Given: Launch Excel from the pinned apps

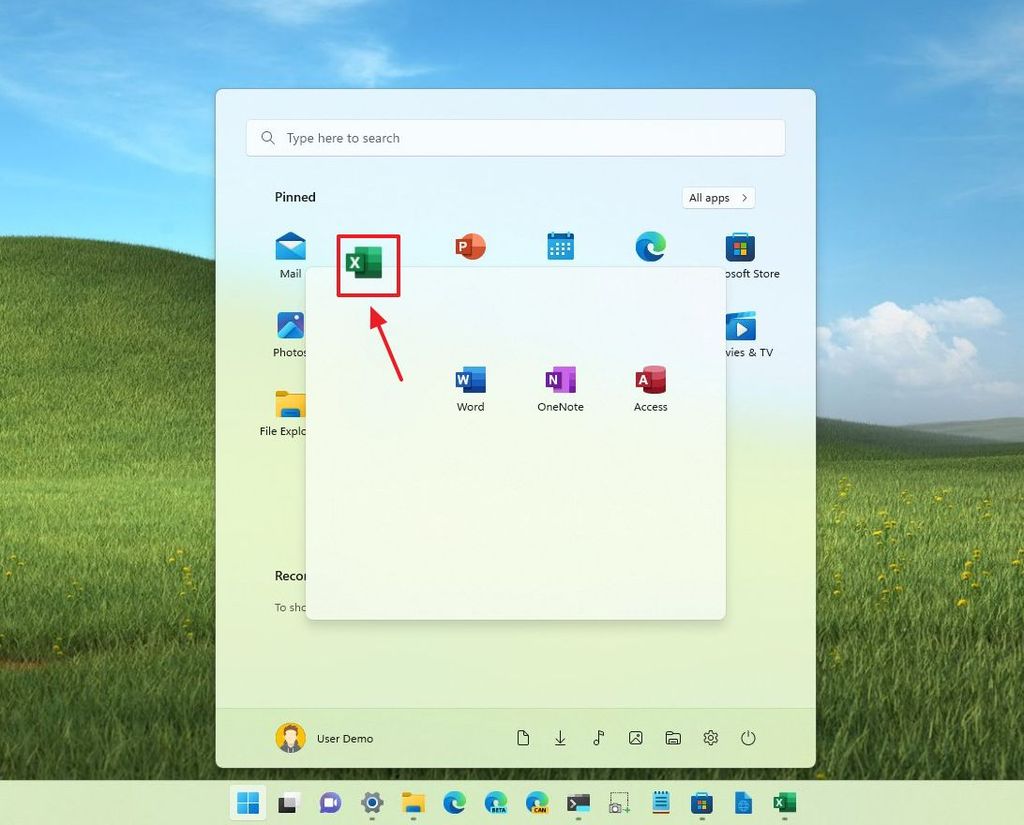Looking at the screenshot, I should (368, 262).
